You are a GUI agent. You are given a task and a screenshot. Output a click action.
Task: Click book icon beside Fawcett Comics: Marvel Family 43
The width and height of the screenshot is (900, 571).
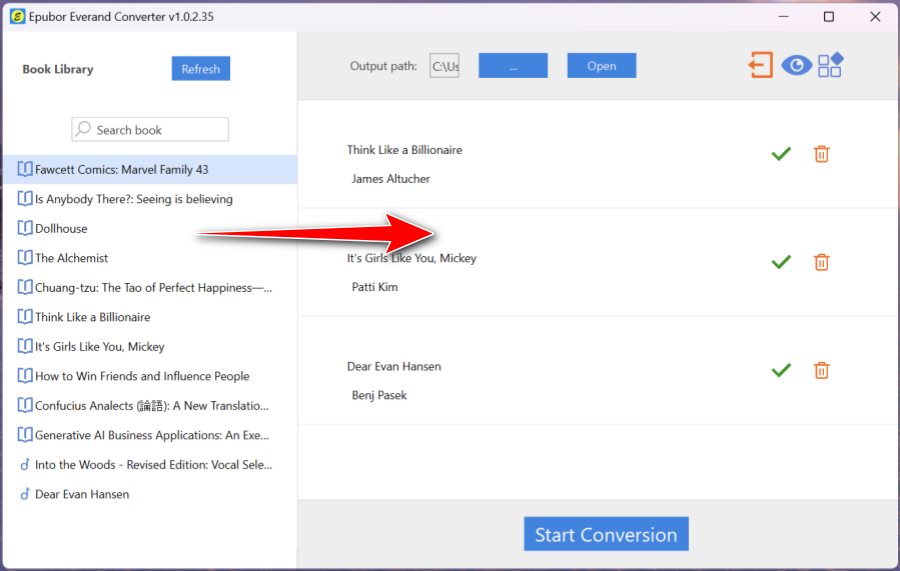click(25, 169)
